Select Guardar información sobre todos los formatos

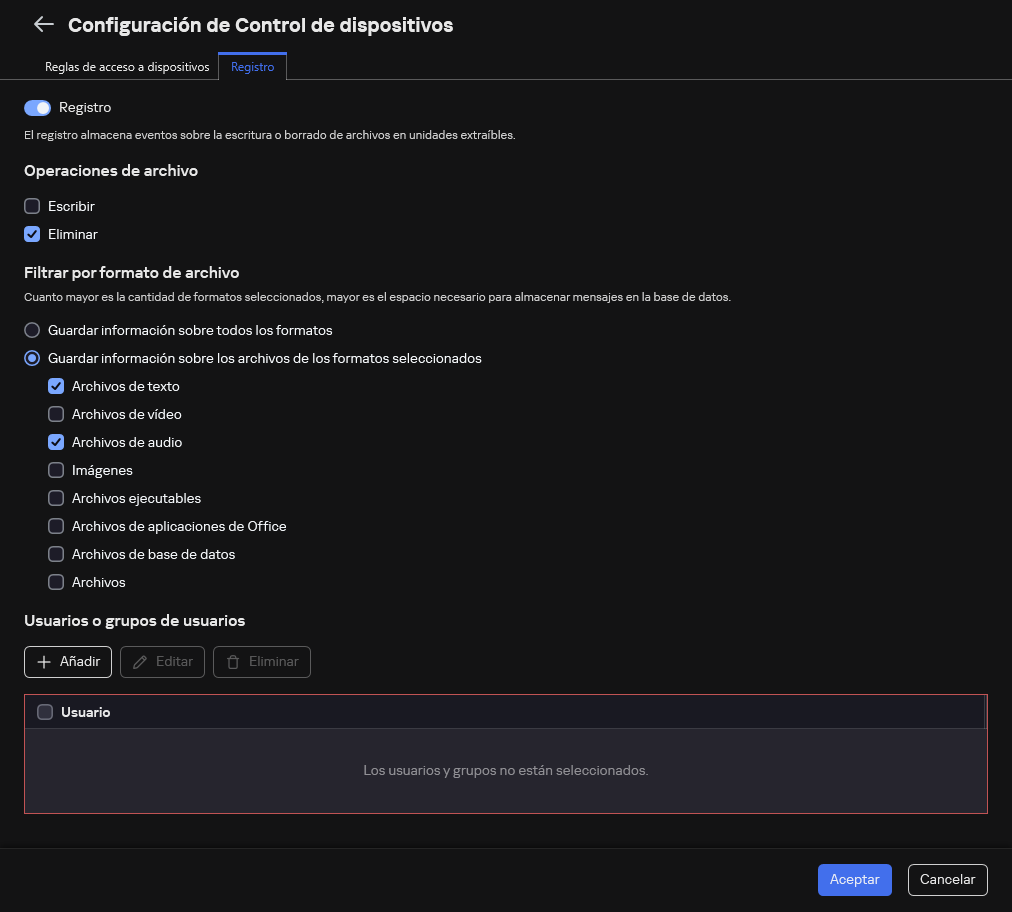tap(31, 330)
